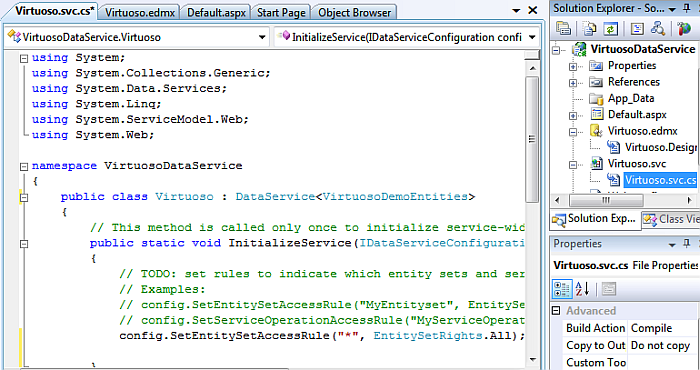Click the Virtuoso.svc file icon

(x=596, y=164)
